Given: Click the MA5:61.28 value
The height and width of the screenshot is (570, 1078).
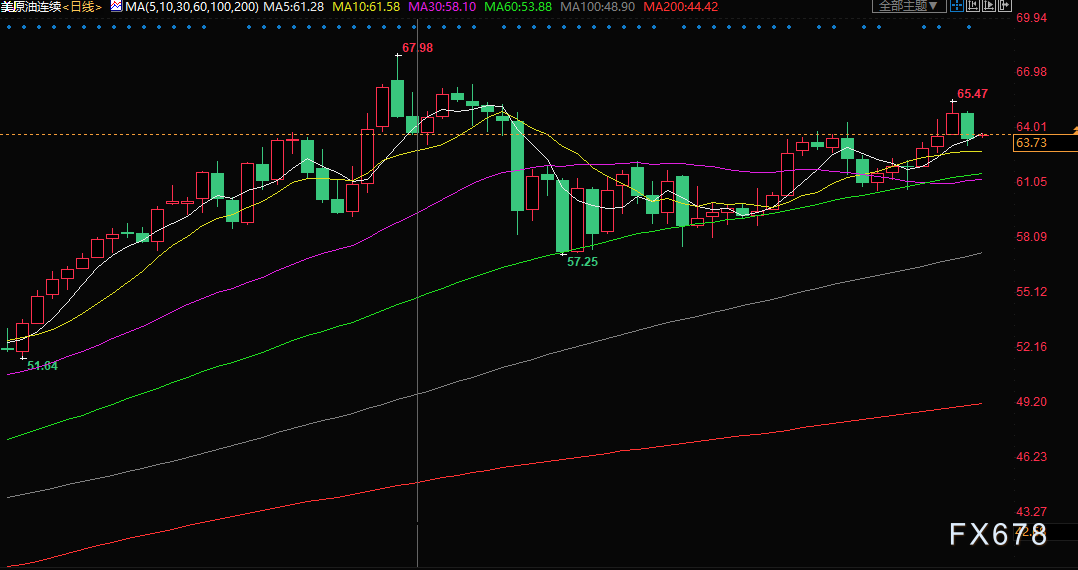Looking at the screenshot, I should click(x=294, y=7).
